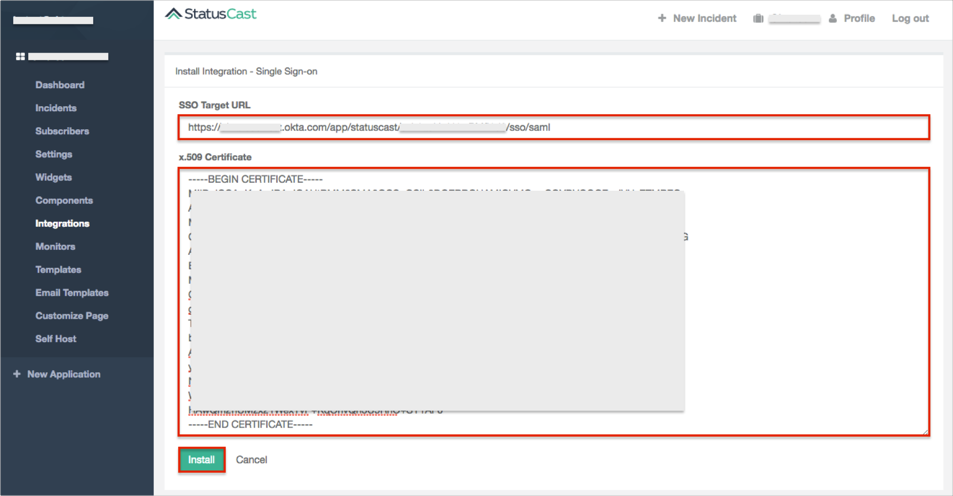Click the x.509 Certificate resize handle
The width and height of the screenshot is (953, 496).
[925, 431]
